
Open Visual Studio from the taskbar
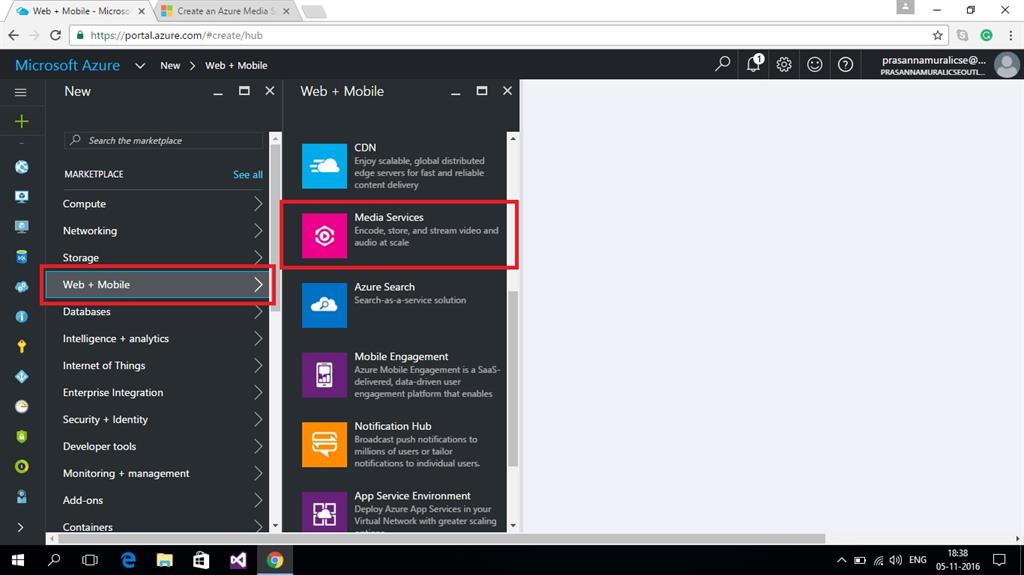[238, 560]
